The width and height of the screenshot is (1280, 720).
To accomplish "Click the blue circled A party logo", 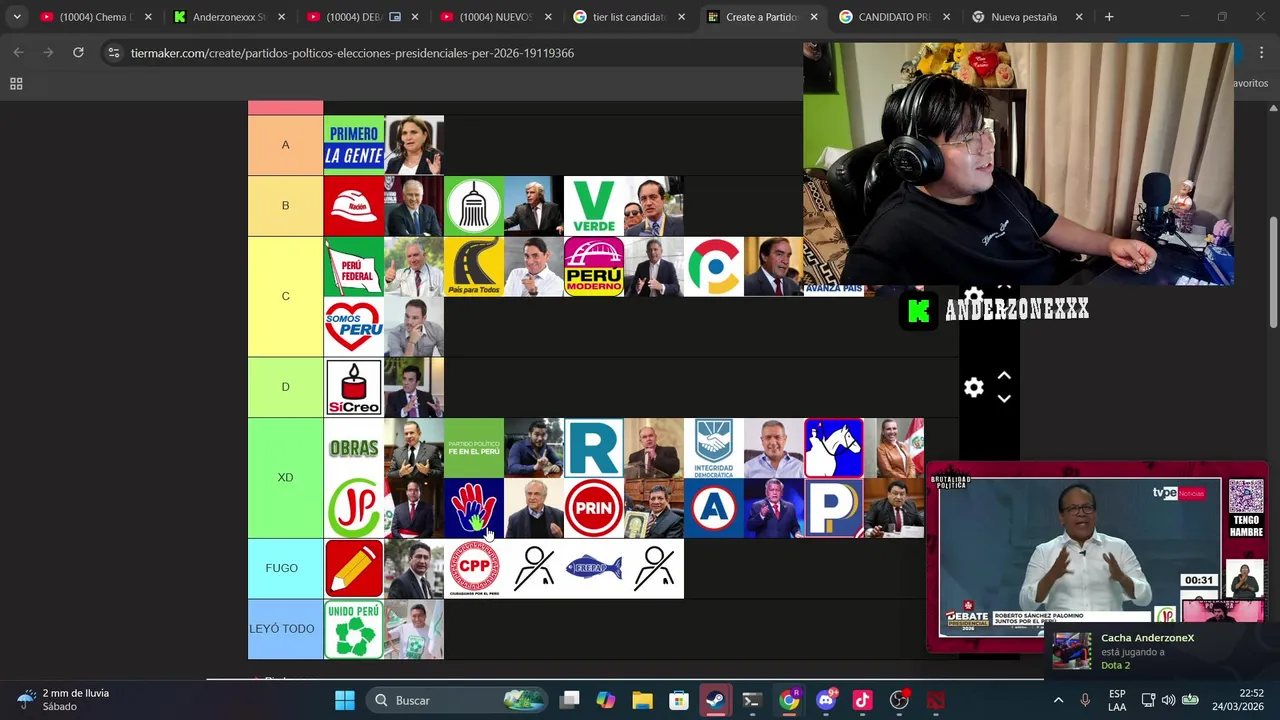I will click(714, 508).
